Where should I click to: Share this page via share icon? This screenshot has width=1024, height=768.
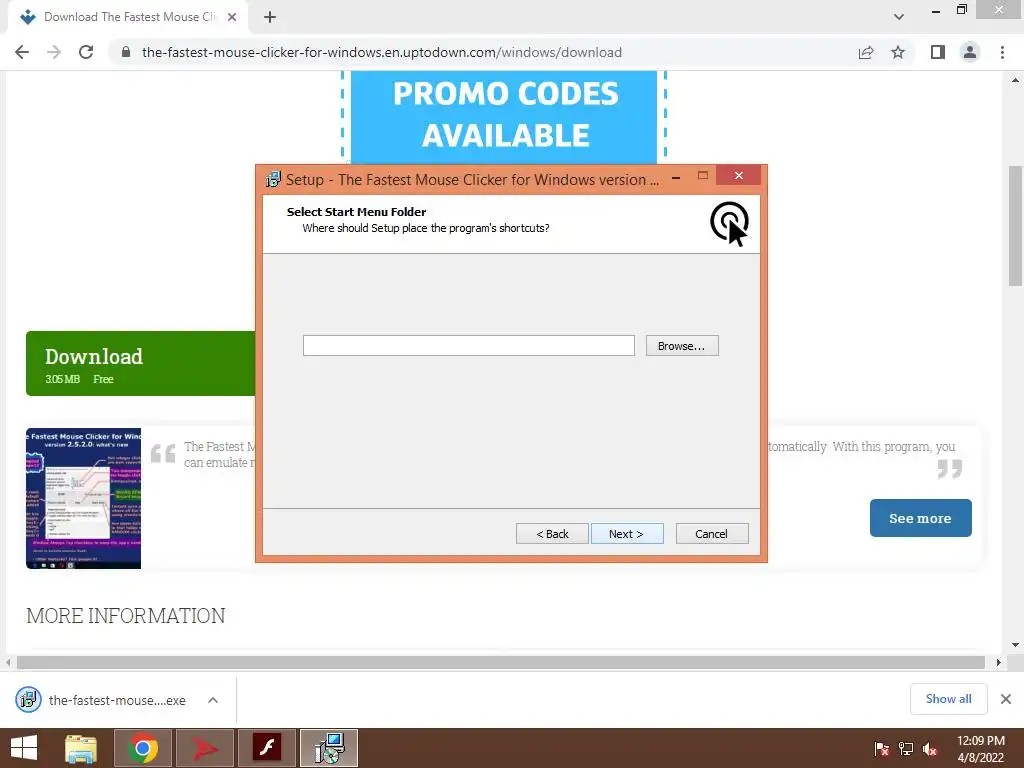[x=866, y=52]
